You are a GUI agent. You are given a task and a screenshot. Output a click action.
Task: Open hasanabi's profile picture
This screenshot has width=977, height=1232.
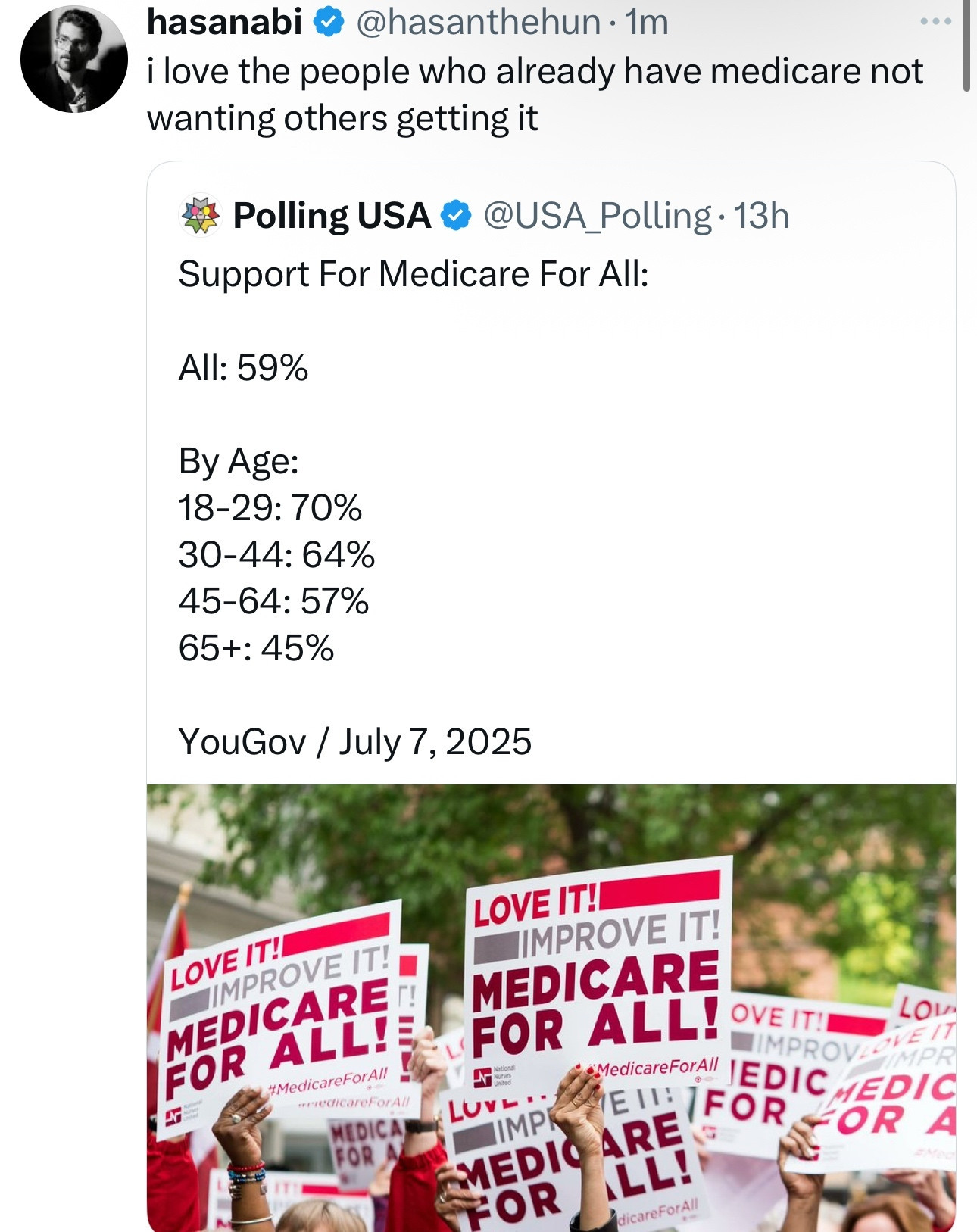pyautogui.click(x=73, y=59)
